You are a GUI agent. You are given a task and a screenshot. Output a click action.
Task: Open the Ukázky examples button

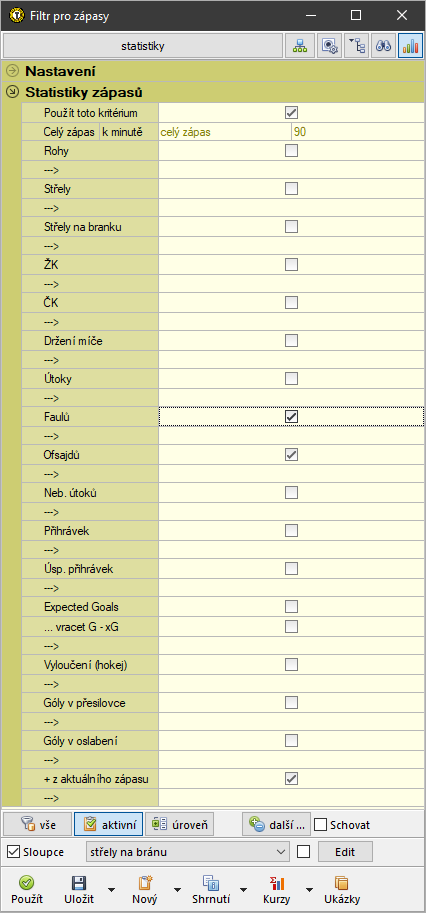pyautogui.click(x=342, y=890)
